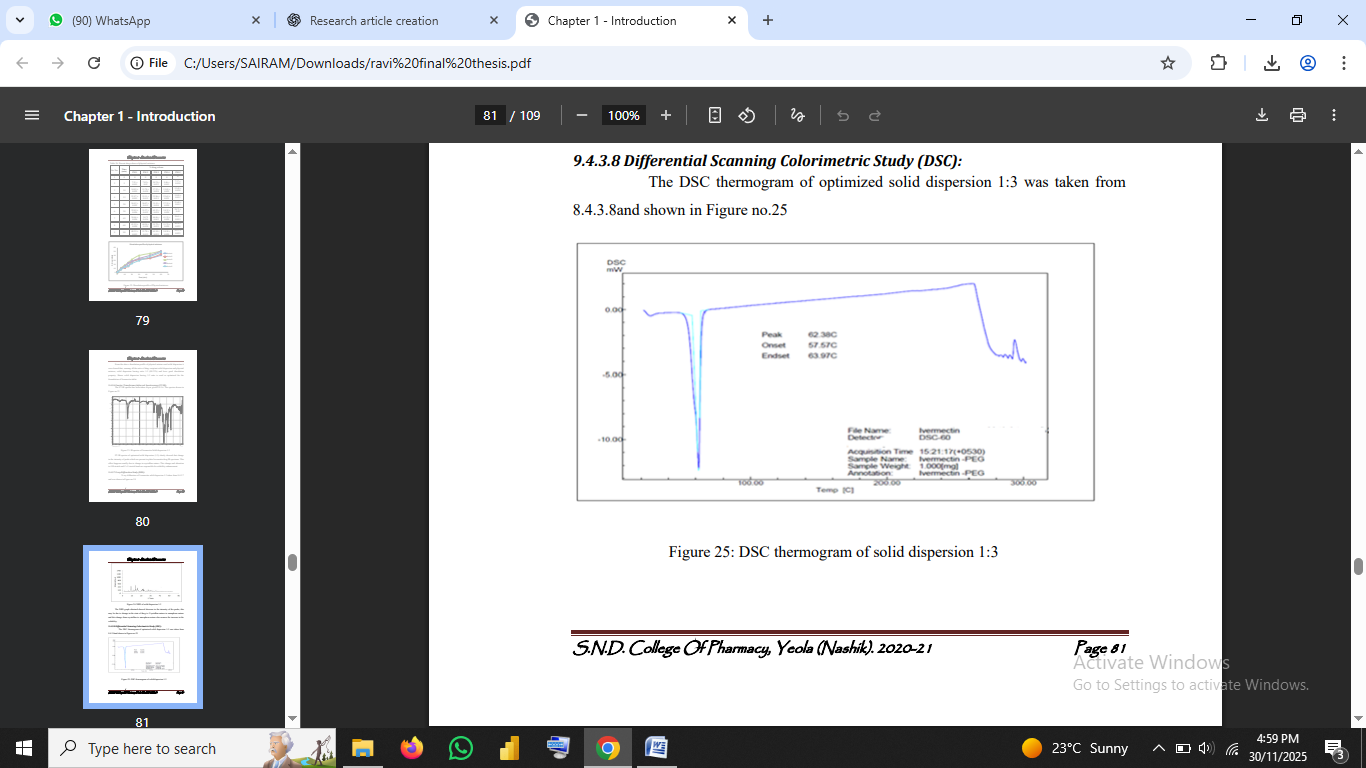The height and width of the screenshot is (768, 1366).
Task: Open the Chrome extensions puzzle icon
Action: pos(1218,63)
